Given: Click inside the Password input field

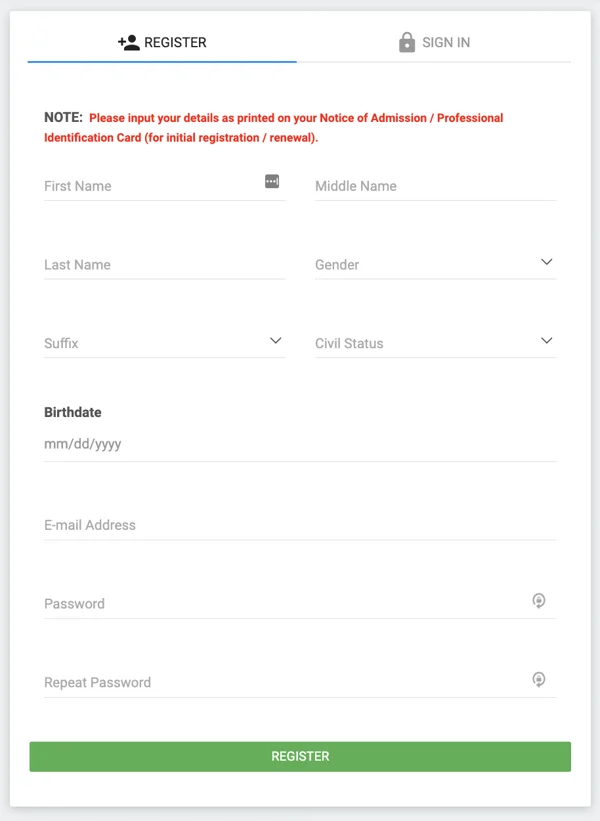Looking at the screenshot, I should [x=280, y=604].
